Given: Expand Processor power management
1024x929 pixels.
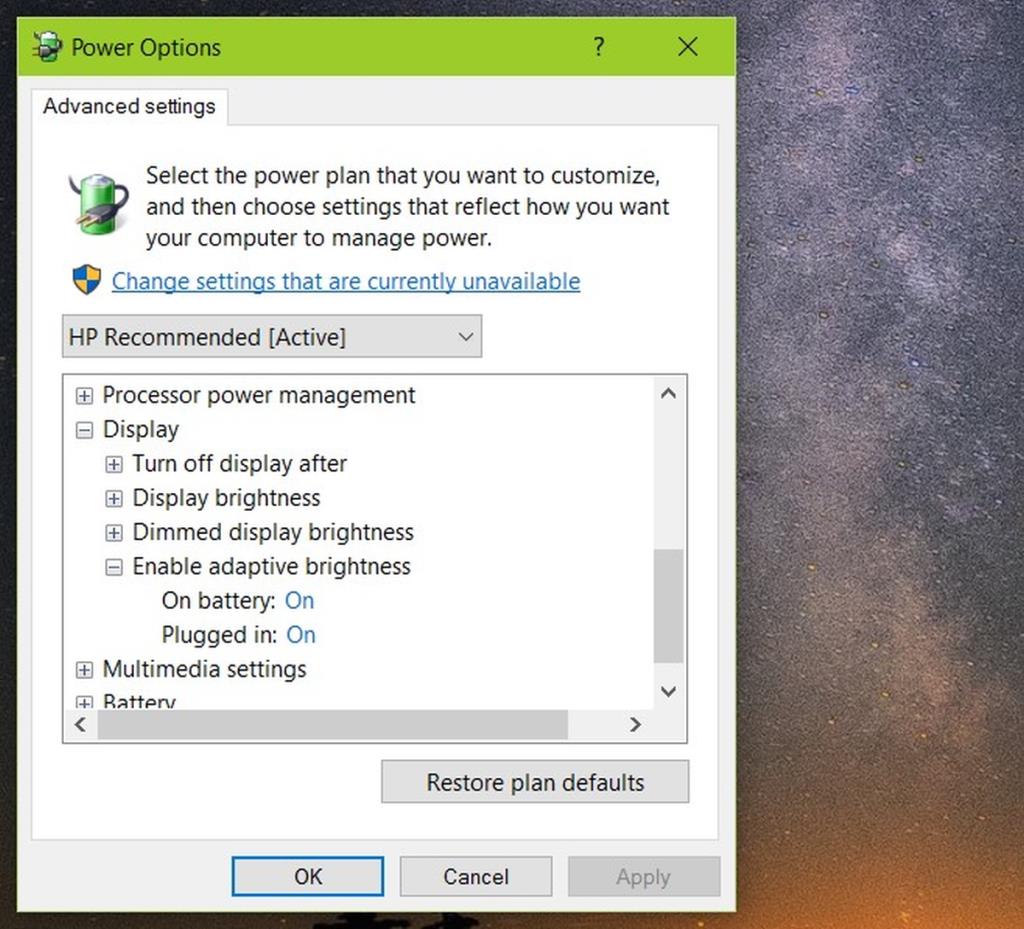Looking at the screenshot, I should tap(84, 395).
